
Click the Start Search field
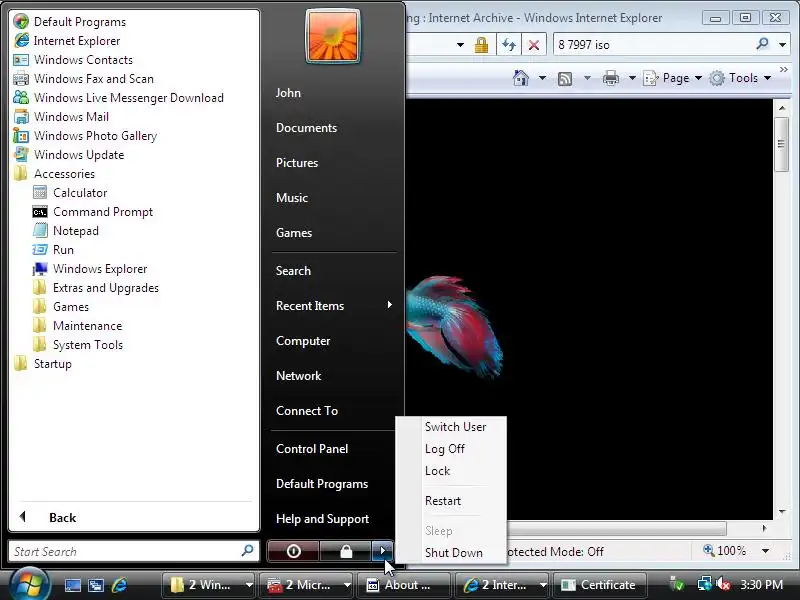[x=134, y=551]
